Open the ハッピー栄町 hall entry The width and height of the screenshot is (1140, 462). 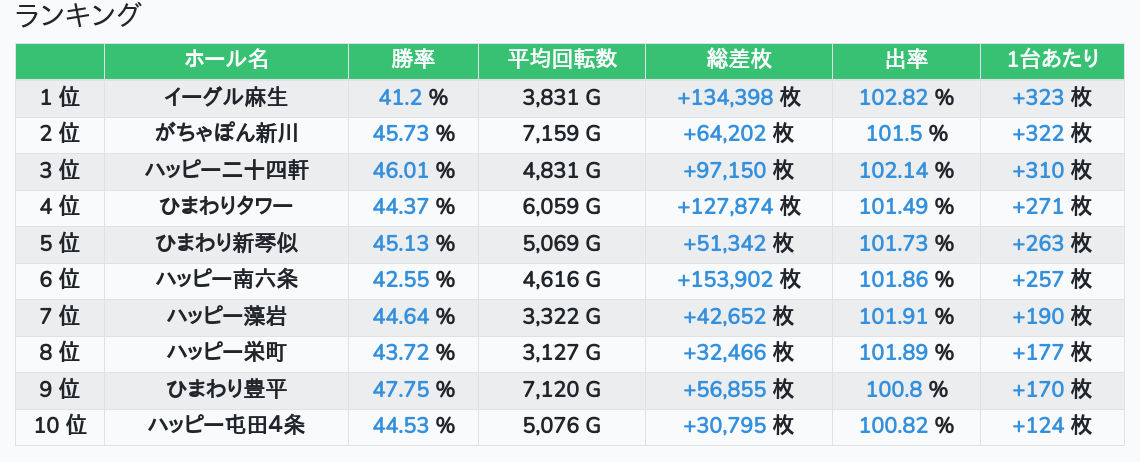tap(226, 352)
